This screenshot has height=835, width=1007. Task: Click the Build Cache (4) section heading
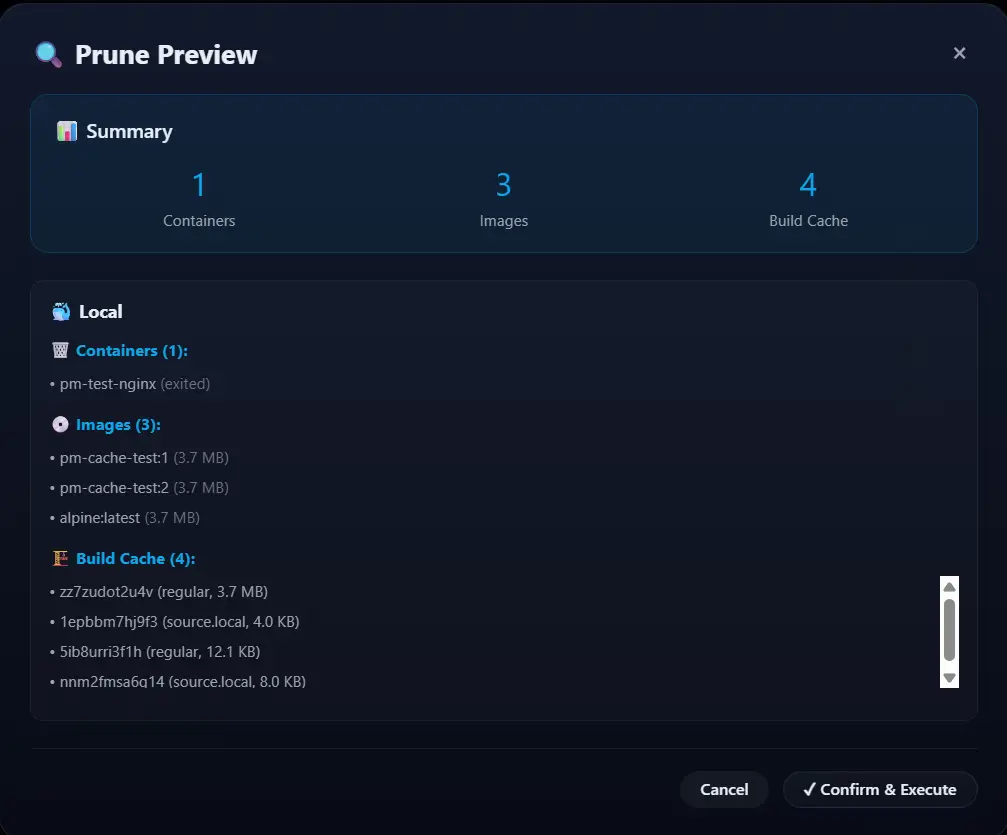(135, 559)
